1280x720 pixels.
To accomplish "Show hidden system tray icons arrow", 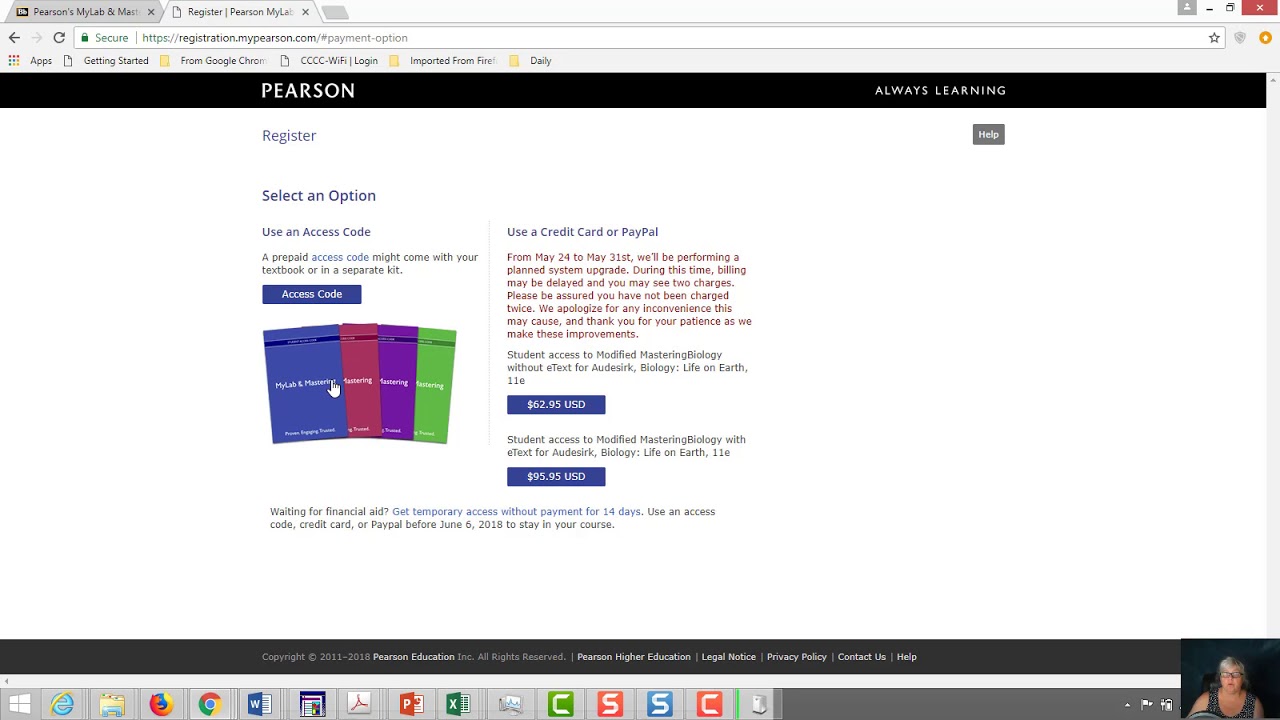I will [1127, 705].
